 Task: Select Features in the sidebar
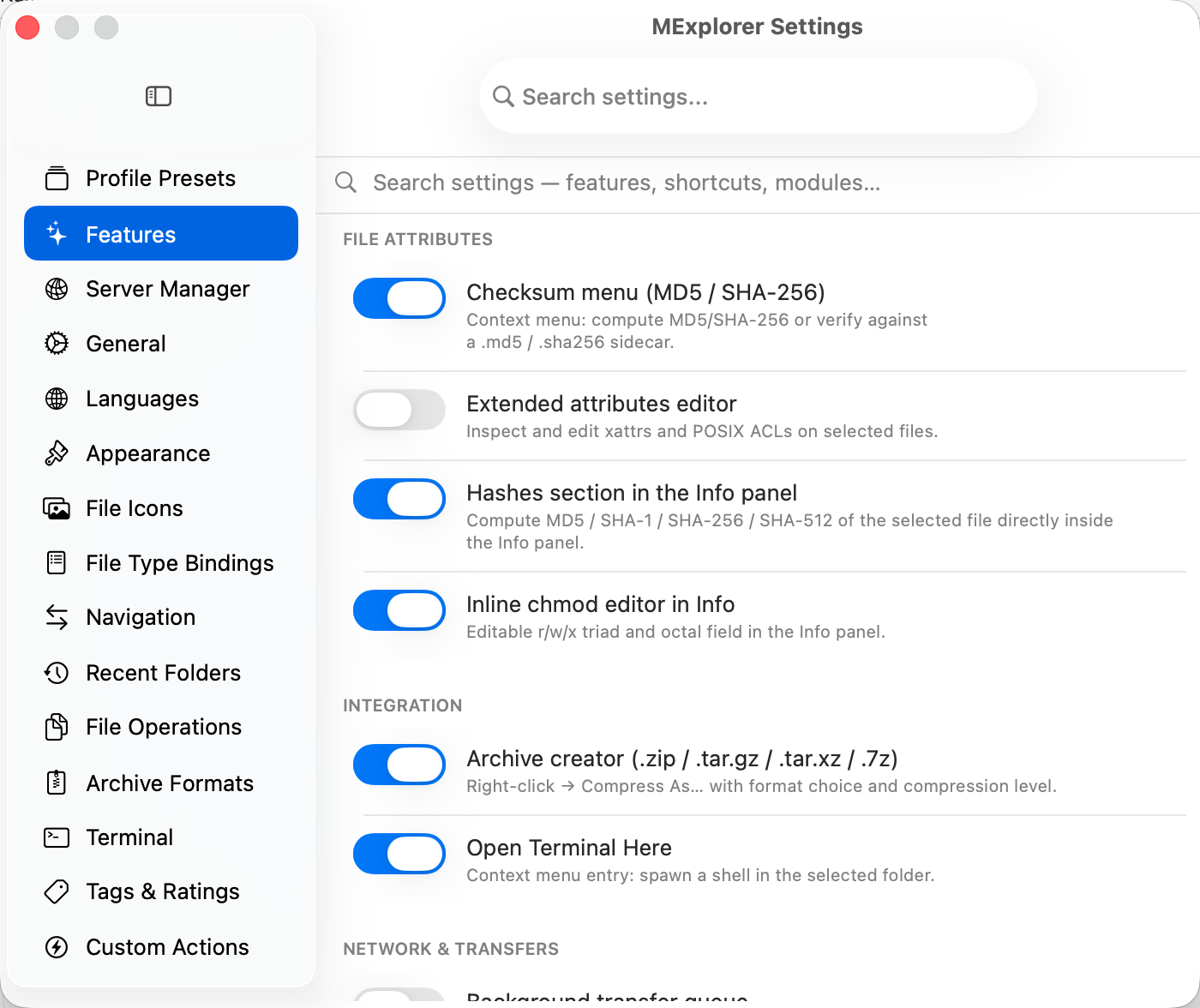(161, 233)
